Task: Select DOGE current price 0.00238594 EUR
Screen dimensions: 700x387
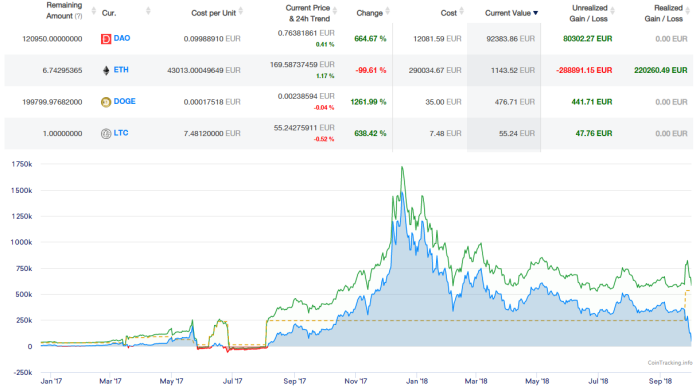Action: pos(306,96)
